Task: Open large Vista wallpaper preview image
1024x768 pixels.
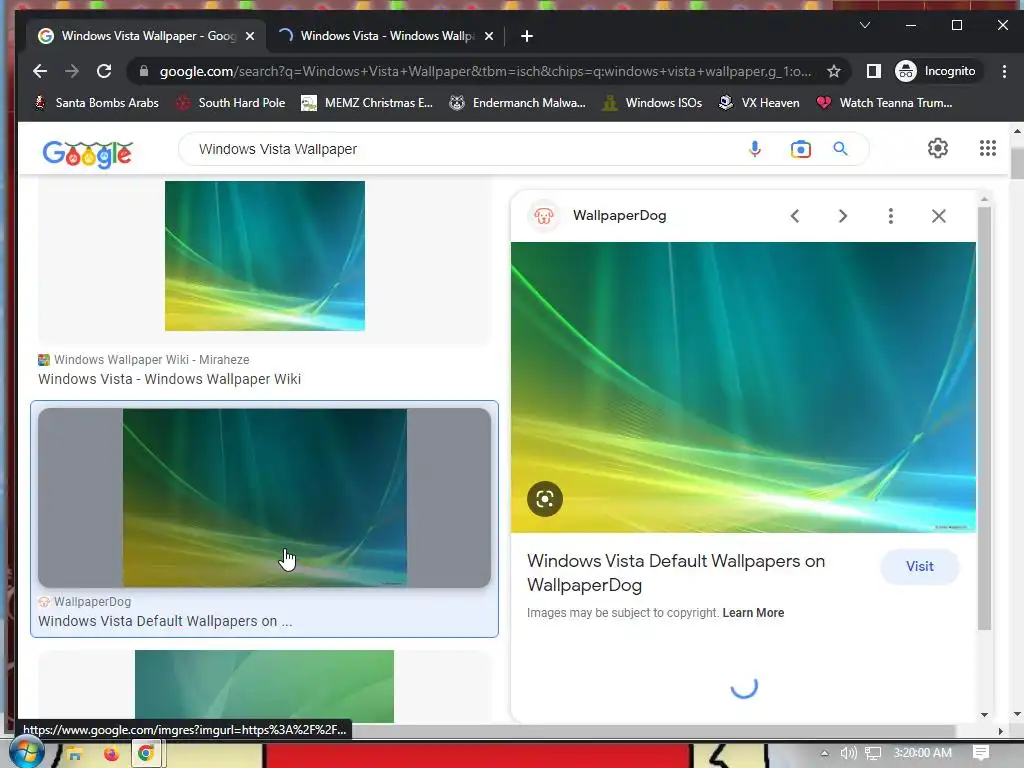Action: pos(743,387)
